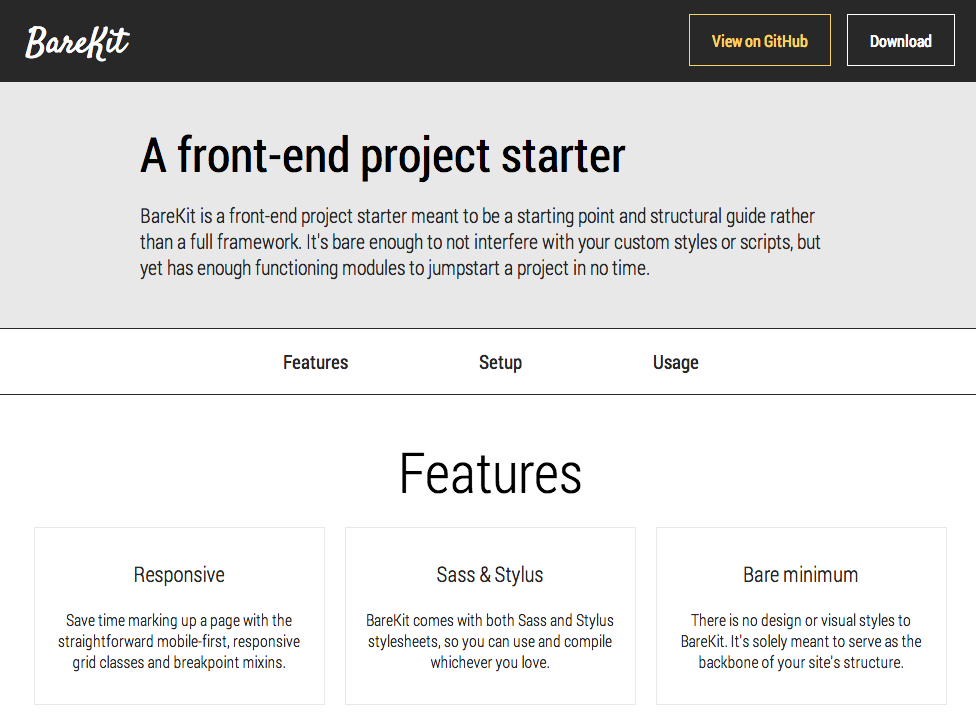The image size is (976, 717).
Task: Click the large Features section heading
Action: [x=490, y=474]
